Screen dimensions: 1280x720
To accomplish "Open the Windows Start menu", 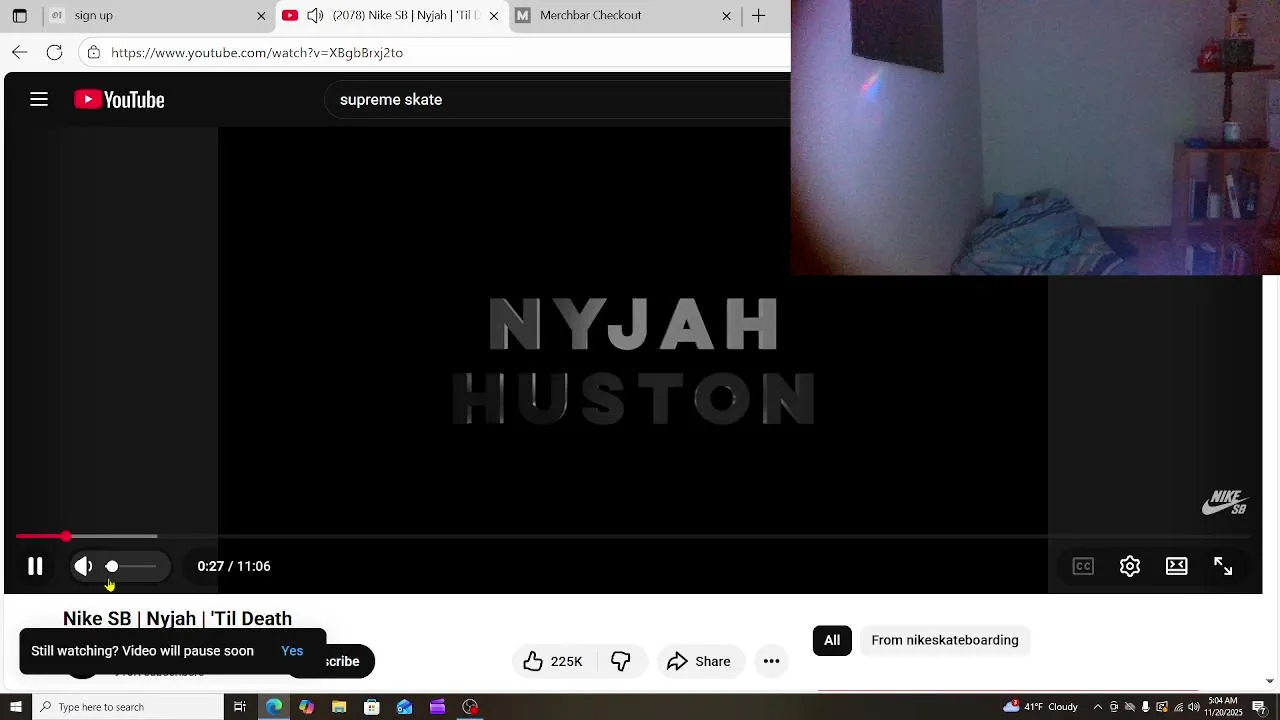I will click(15, 707).
